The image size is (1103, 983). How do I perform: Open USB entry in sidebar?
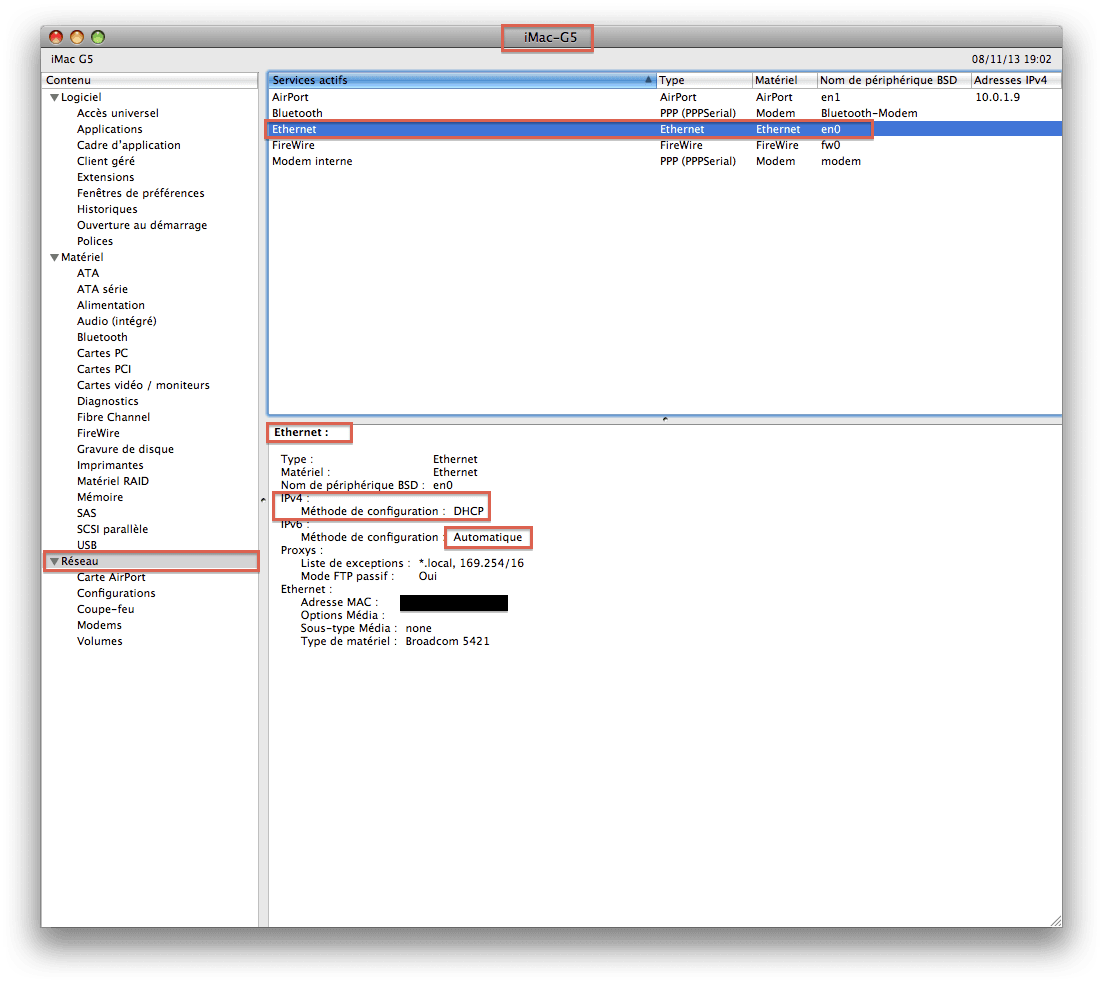tap(87, 545)
